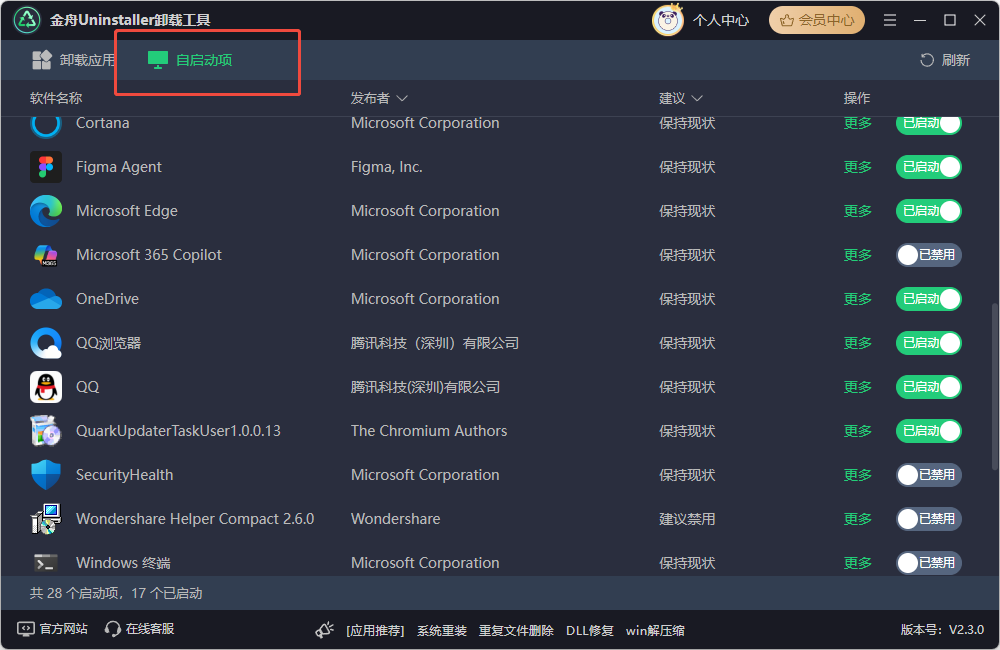This screenshot has width=1000, height=650.
Task: Open win解压缩 recommended tool
Action: [x=655, y=631]
